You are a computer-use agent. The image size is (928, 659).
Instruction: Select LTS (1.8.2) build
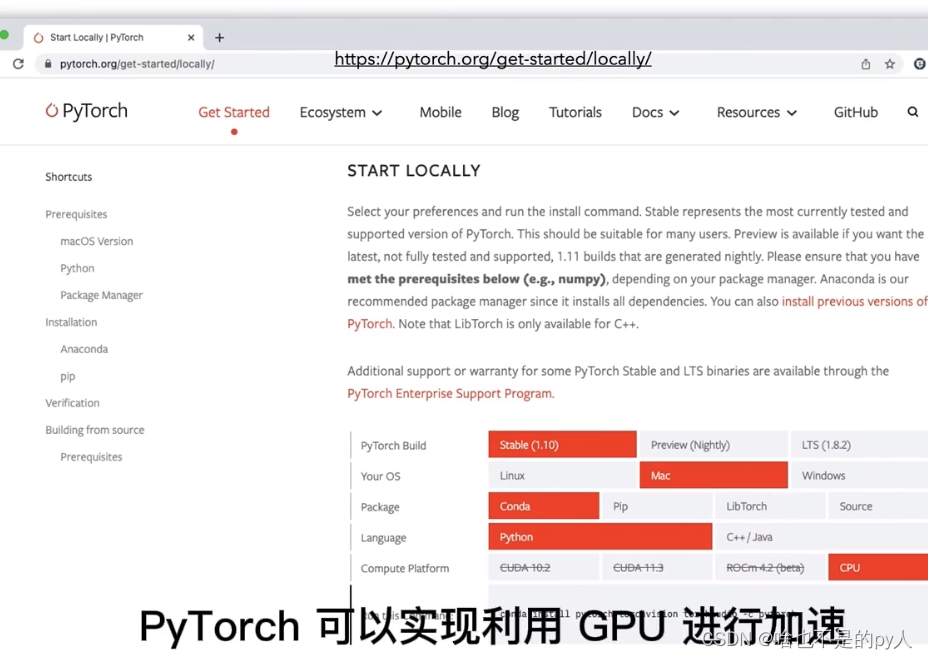point(859,445)
